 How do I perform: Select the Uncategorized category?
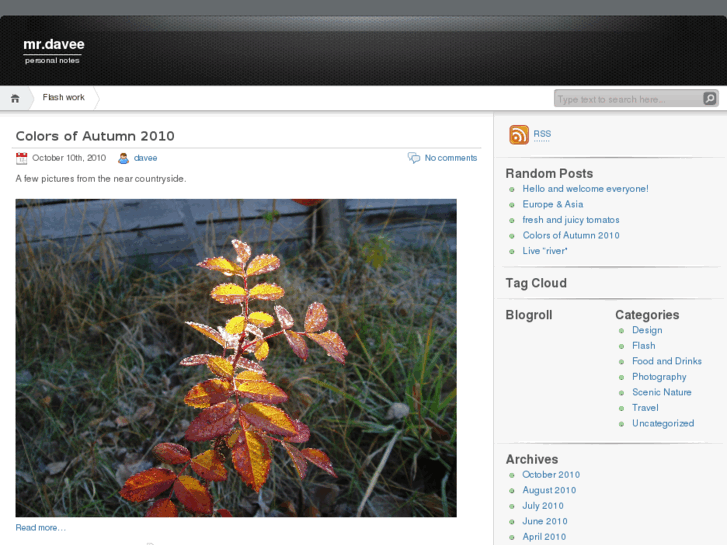(663, 423)
